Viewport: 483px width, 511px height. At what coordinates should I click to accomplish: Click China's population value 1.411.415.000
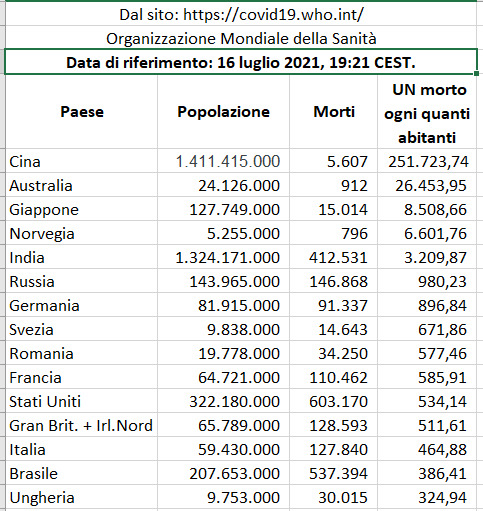(223, 161)
